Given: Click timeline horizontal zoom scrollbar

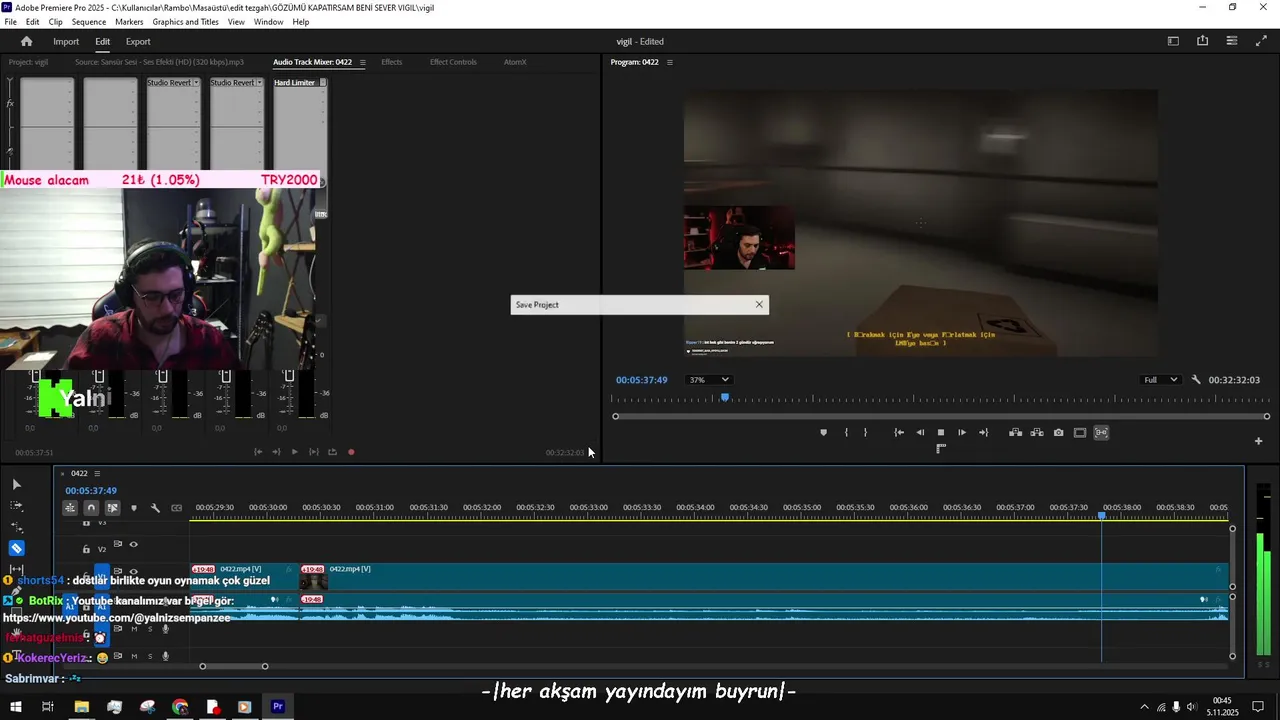Looking at the screenshot, I should (x=233, y=666).
